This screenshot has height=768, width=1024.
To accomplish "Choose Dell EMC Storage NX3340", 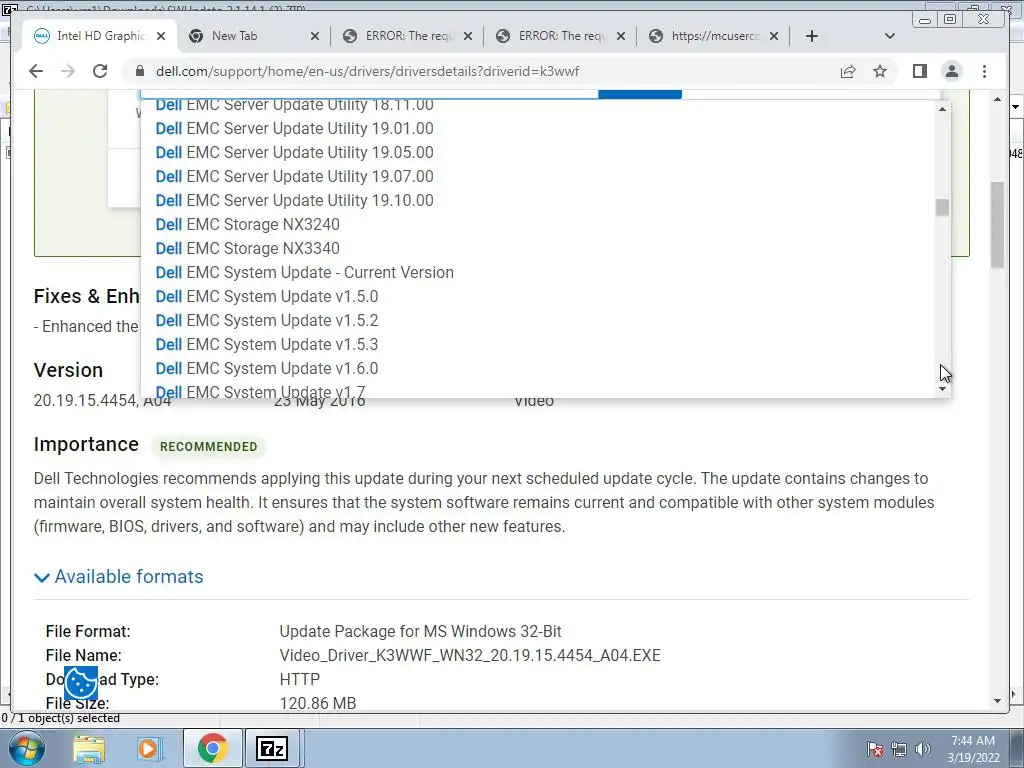I will tap(248, 249).
